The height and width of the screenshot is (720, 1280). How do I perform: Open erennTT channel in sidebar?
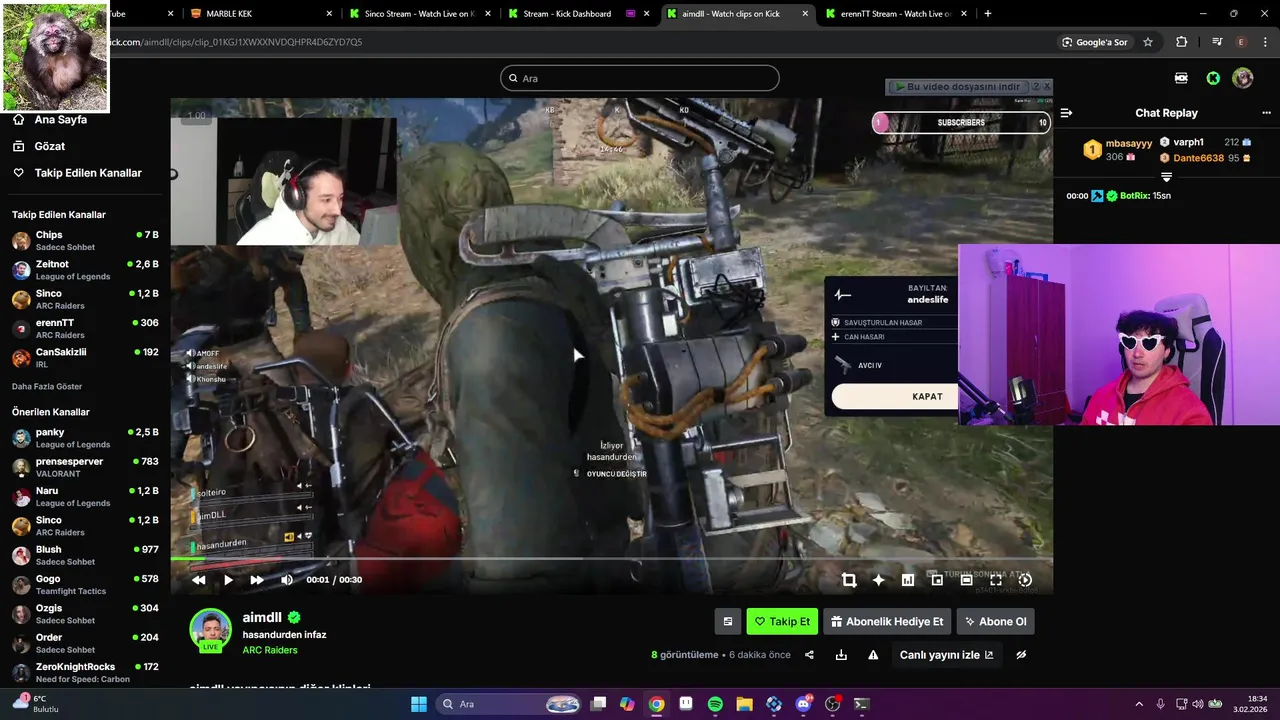(x=85, y=328)
